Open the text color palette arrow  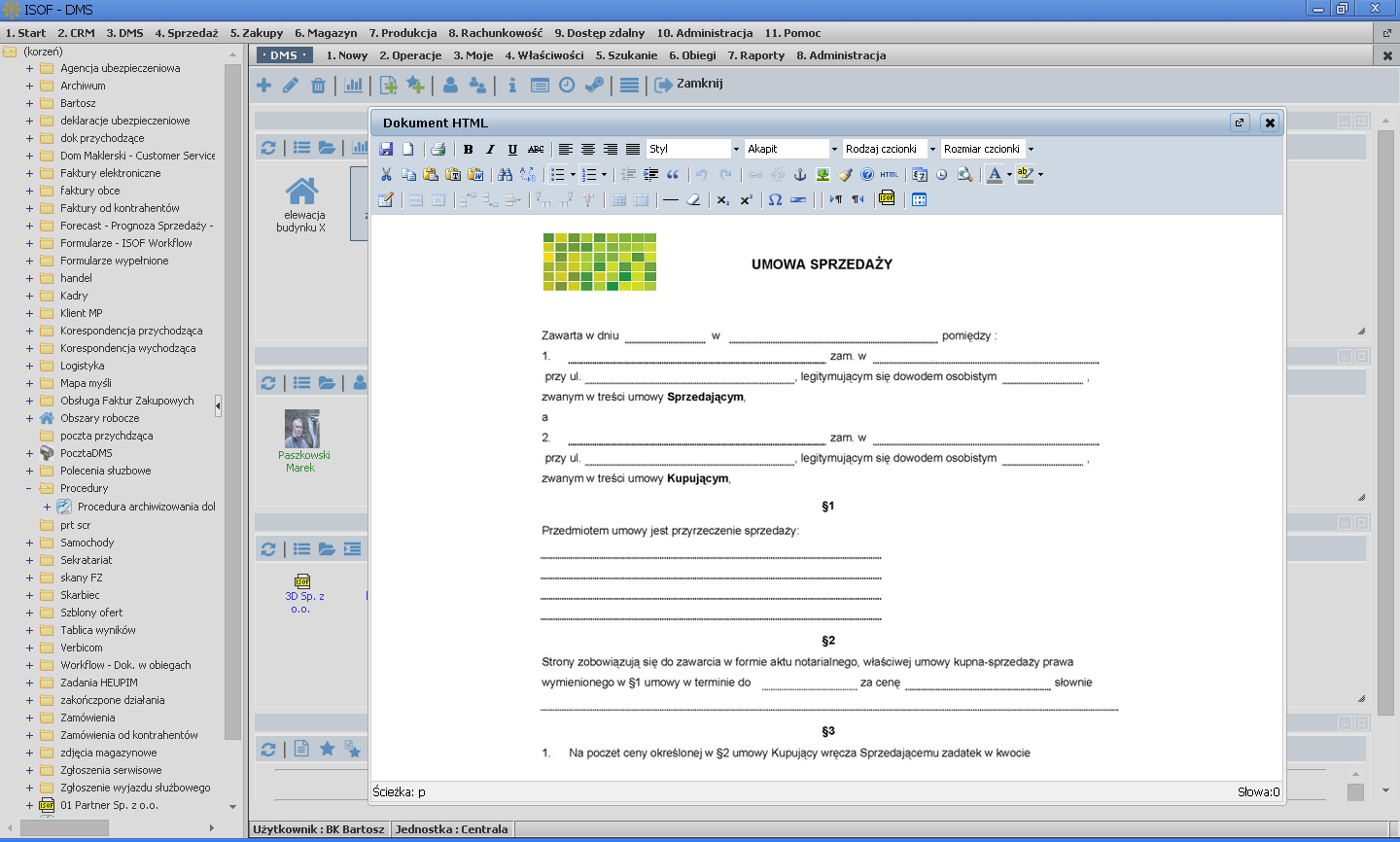pyautogui.click(x=1009, y=175)
